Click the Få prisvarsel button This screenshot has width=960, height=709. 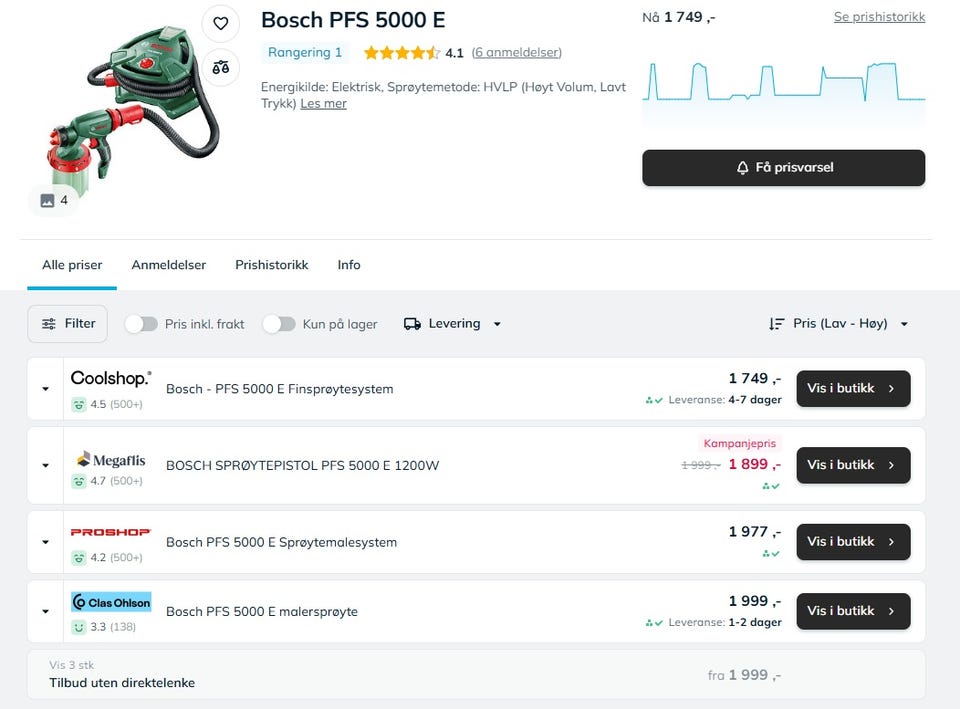click(783, 168)
